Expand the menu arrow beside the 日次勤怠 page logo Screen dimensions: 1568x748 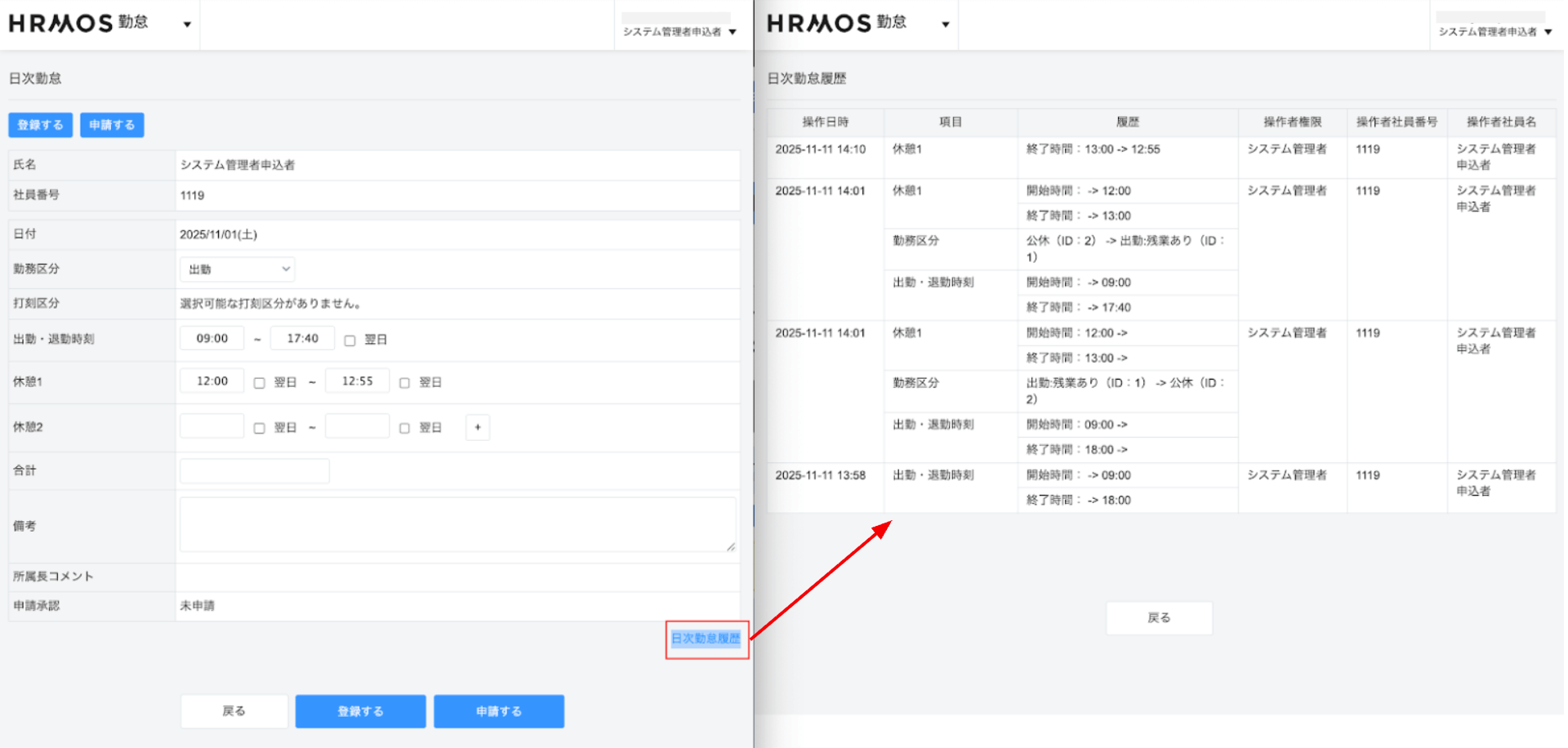tap(187, 24)
